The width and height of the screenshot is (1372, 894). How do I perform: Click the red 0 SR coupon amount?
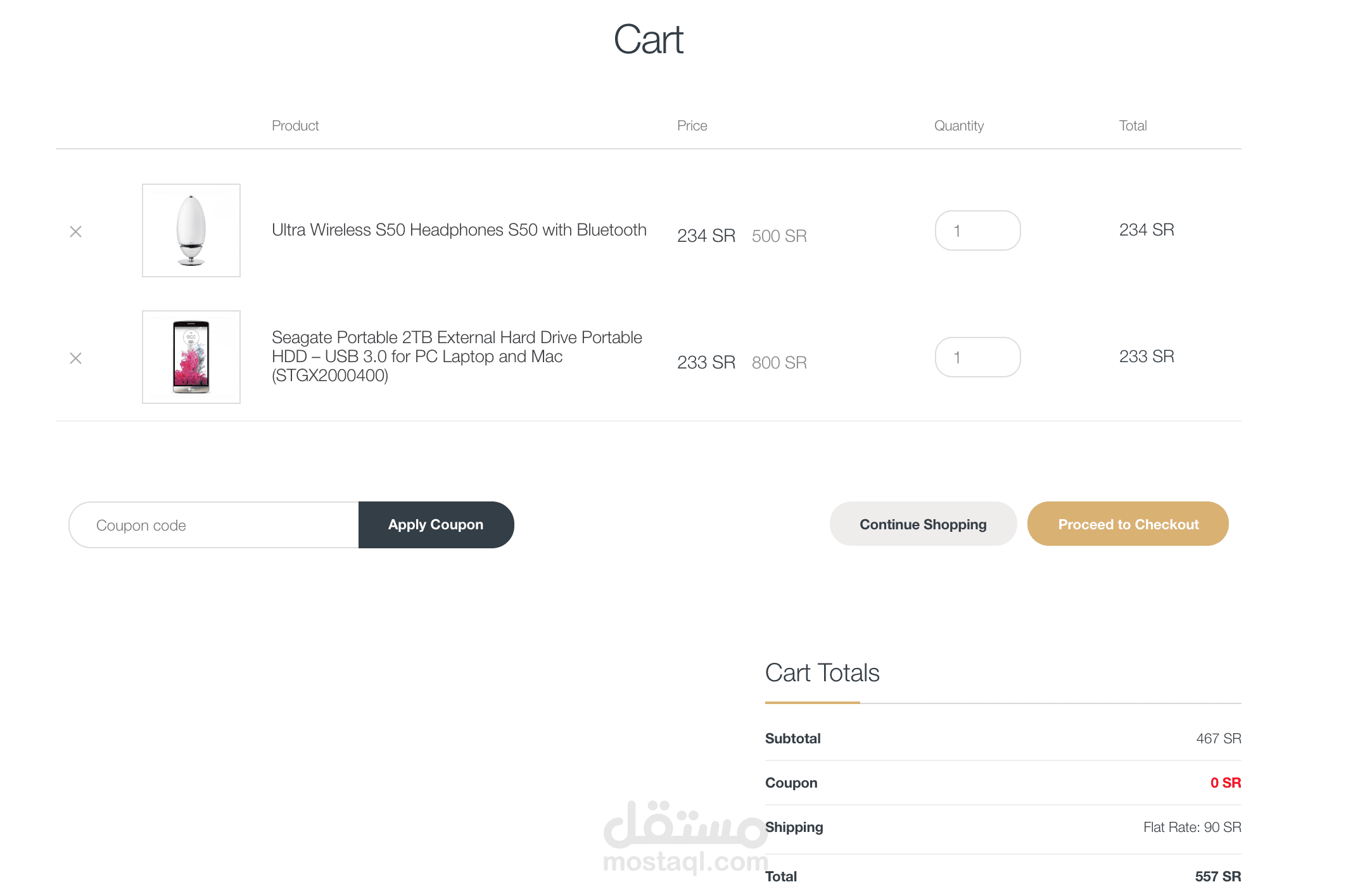(1225, 783)
